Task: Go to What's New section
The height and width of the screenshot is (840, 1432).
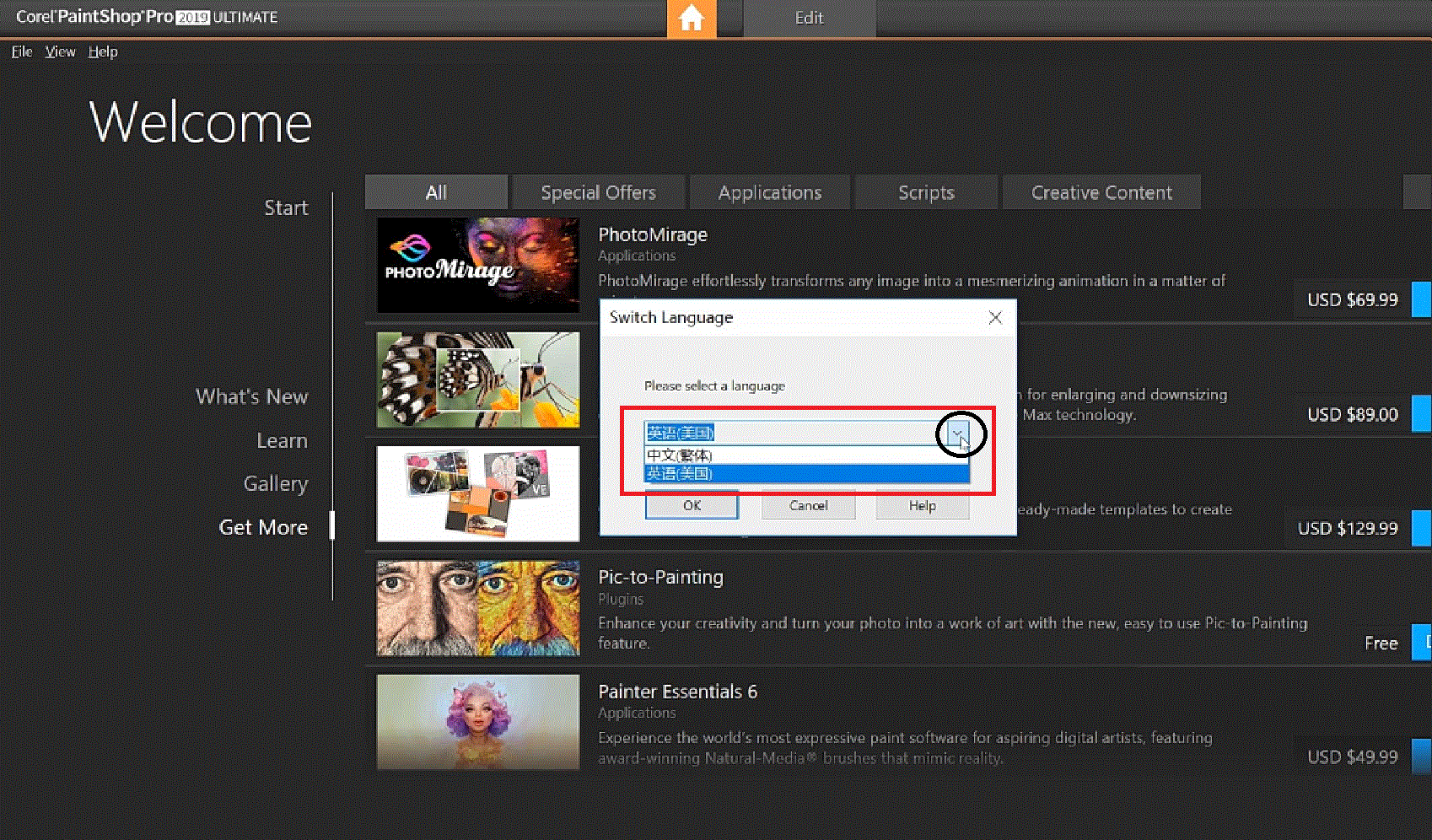Action: (251, 396)
